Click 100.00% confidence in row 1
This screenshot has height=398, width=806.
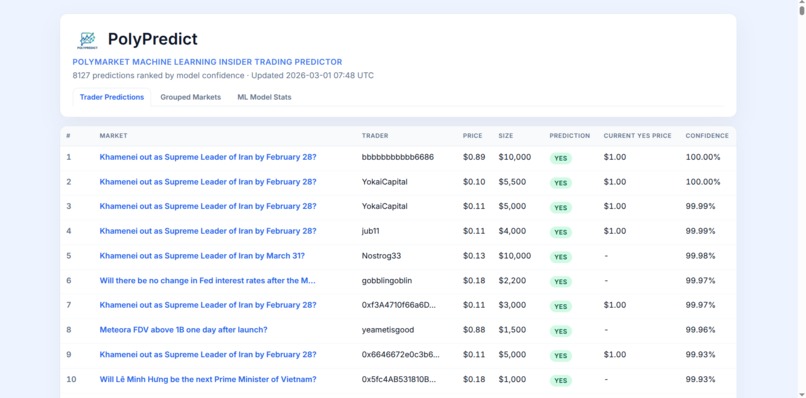click(703, 157)
